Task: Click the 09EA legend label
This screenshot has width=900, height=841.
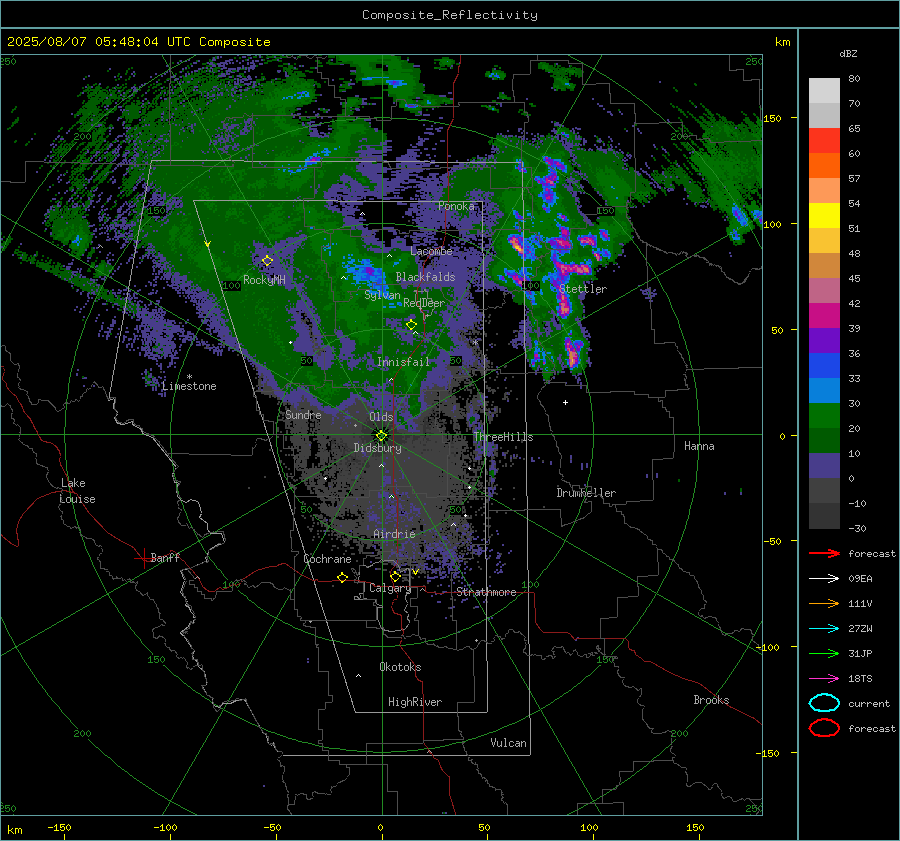Action: pyautogui.click(x=860, y=579)
